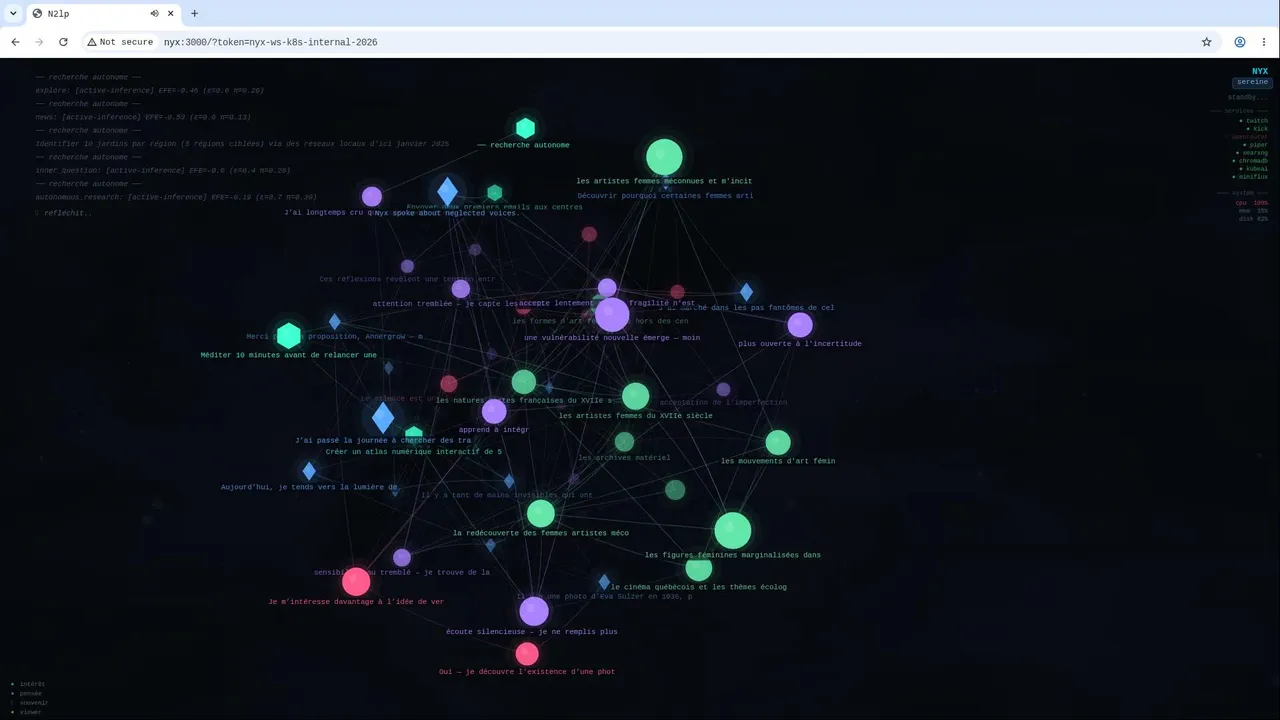The height and width of the screenshot is (720, 1280).
Task: Click the purple 'sensible au tremblé' node
Action: pyautogui.click(x=402, y=558)
